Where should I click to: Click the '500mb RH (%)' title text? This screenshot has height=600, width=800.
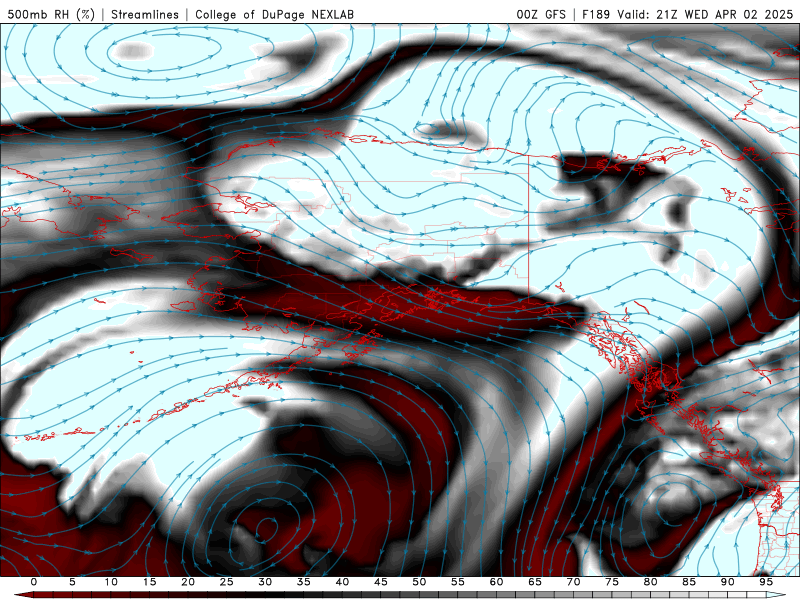pyautogui.click(x=51, y=14)
